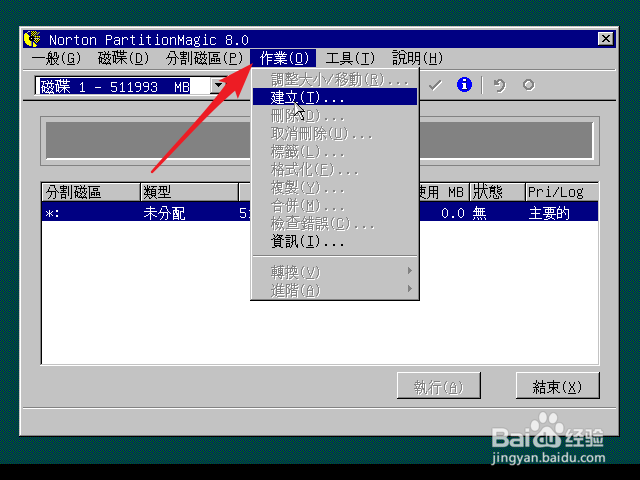The height and width of the screenshot is (480, 640).
Task: Click the 結束(X) button
Action: pyautogui.click(x=558, y=386)
